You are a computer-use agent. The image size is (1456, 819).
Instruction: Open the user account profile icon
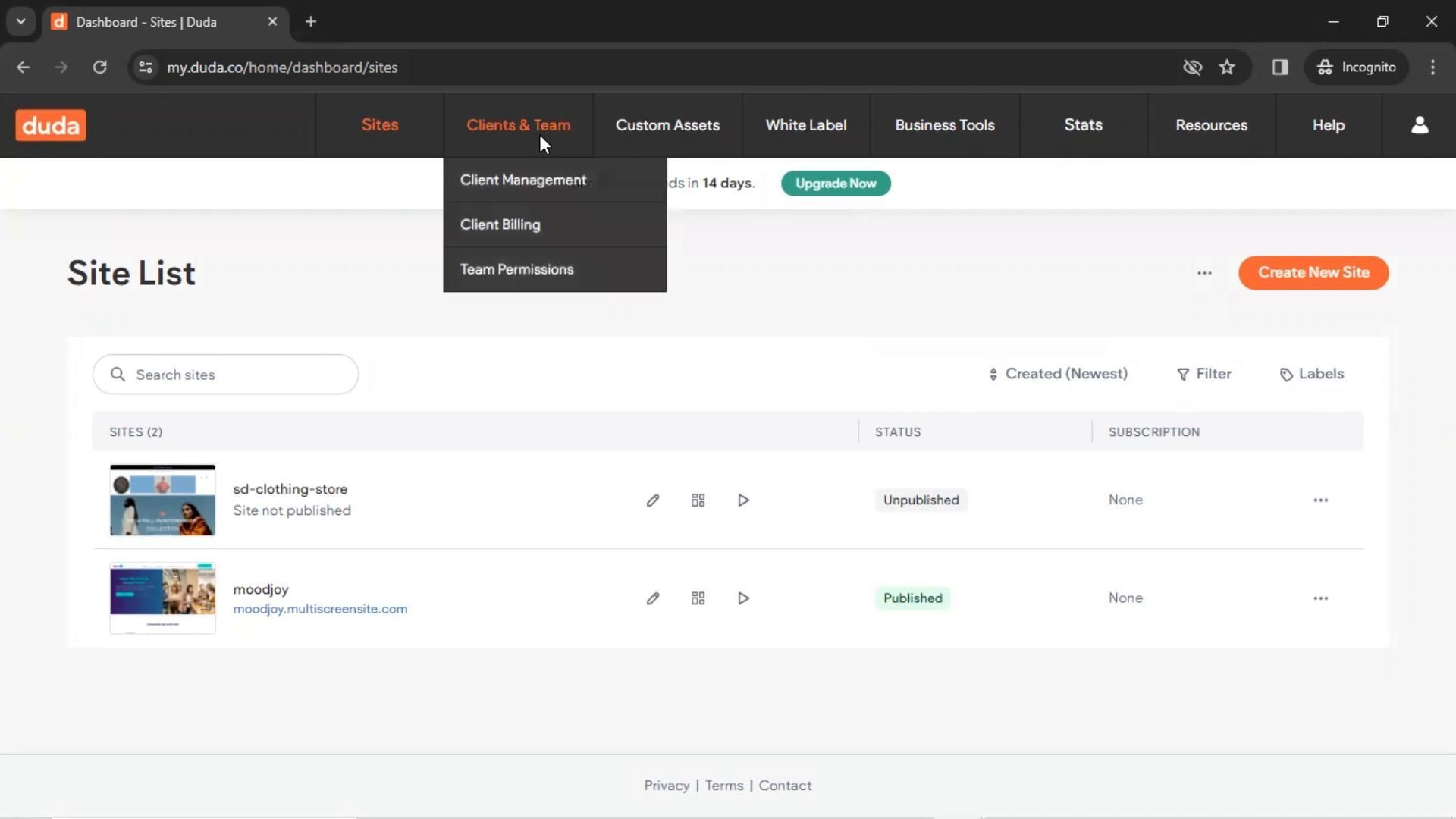[x=1420, y=125]
